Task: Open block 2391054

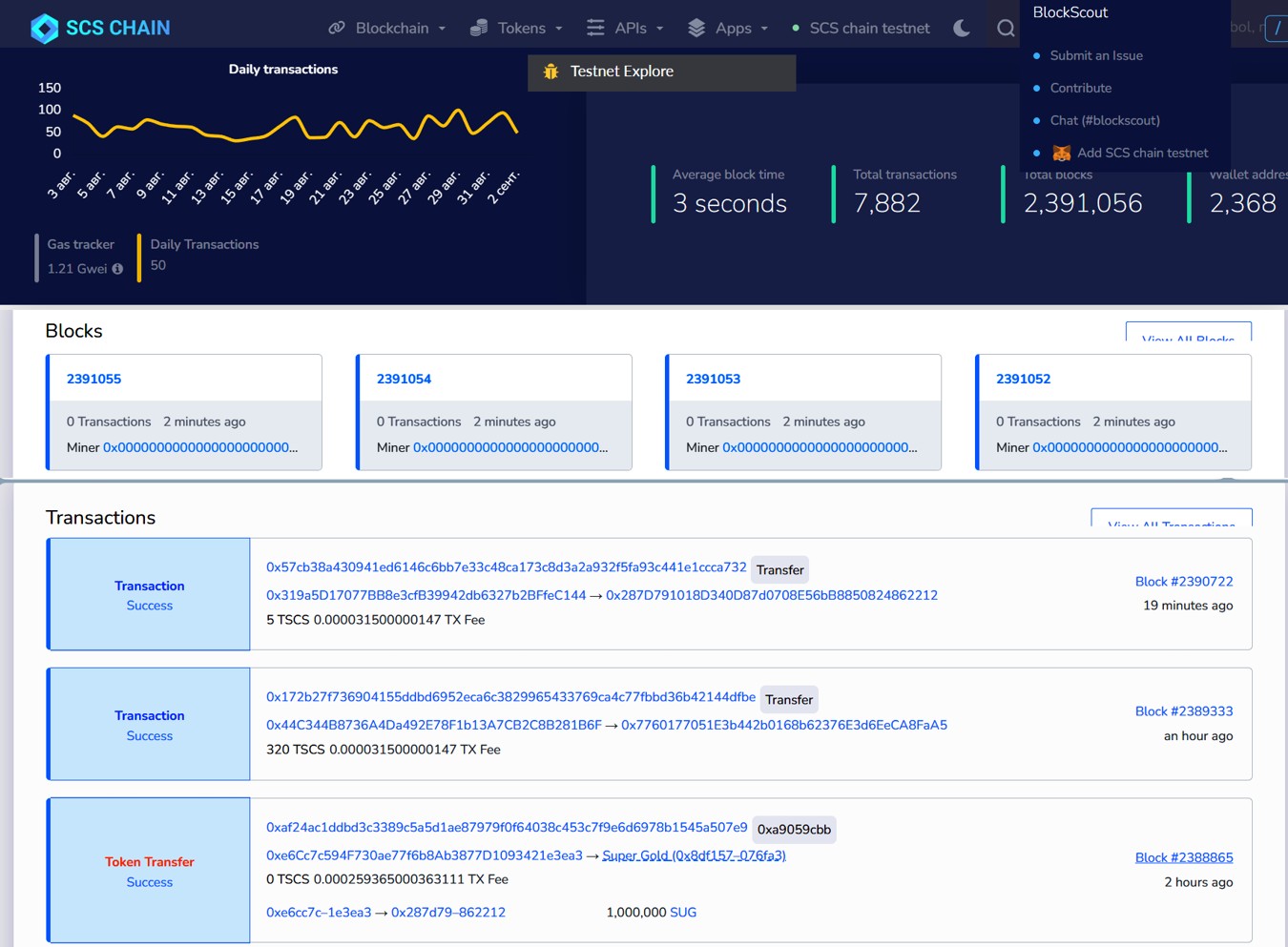Action: point(404,379)
